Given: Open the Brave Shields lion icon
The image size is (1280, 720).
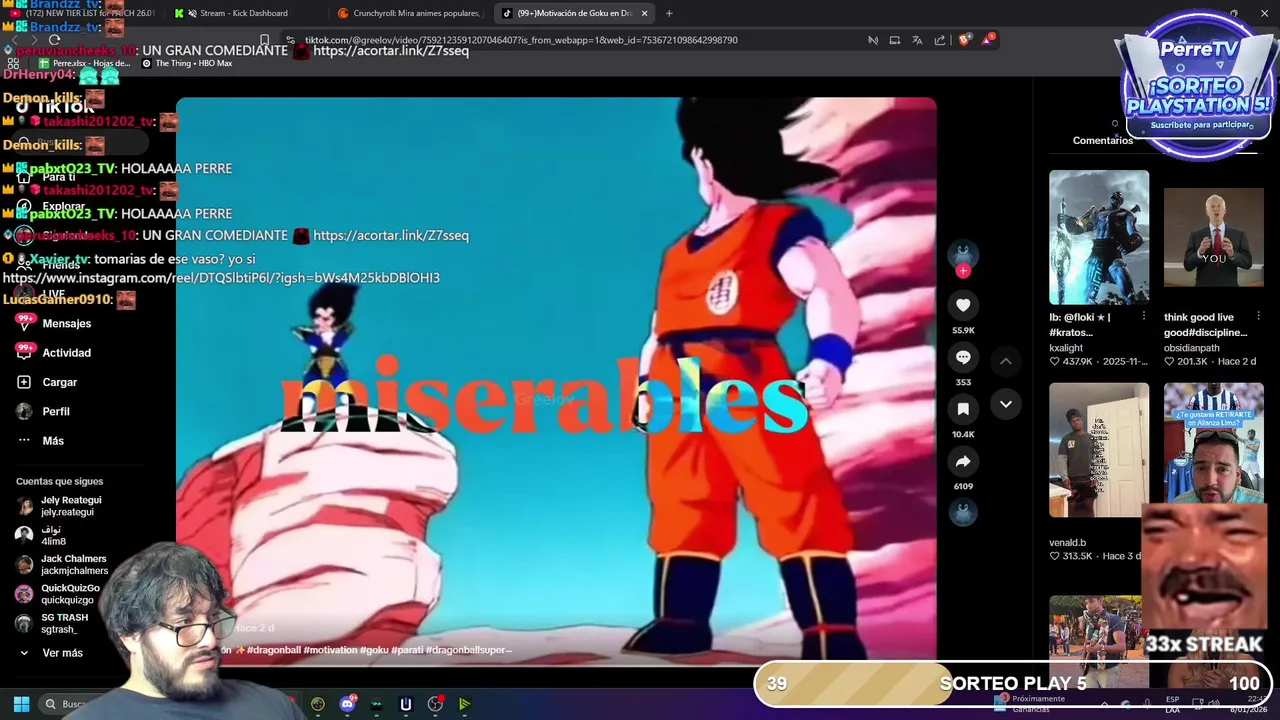Looking at the screenshot, I should pyautogui.click(x=964, y=40).
